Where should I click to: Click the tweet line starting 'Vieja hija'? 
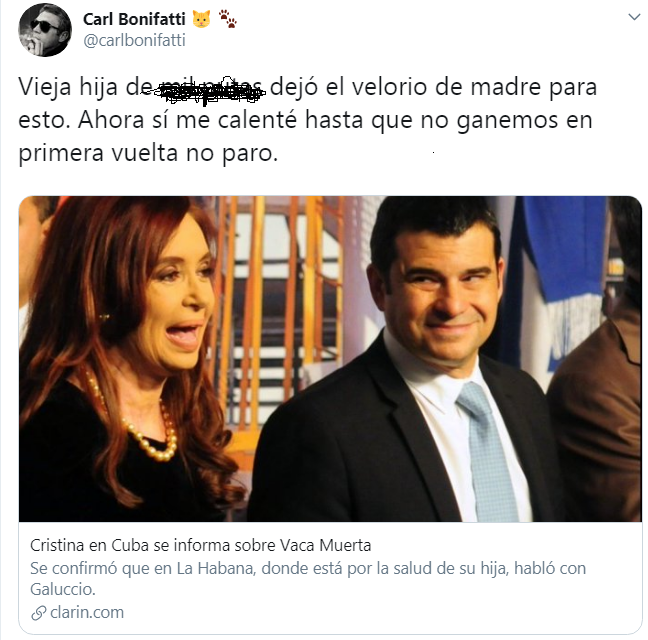pyautogui.click(x=308, y=88)
